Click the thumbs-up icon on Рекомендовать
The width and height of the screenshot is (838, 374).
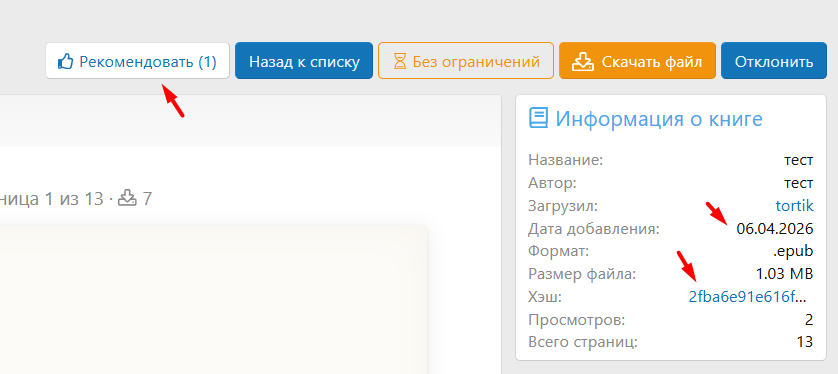tap(65, 61)
